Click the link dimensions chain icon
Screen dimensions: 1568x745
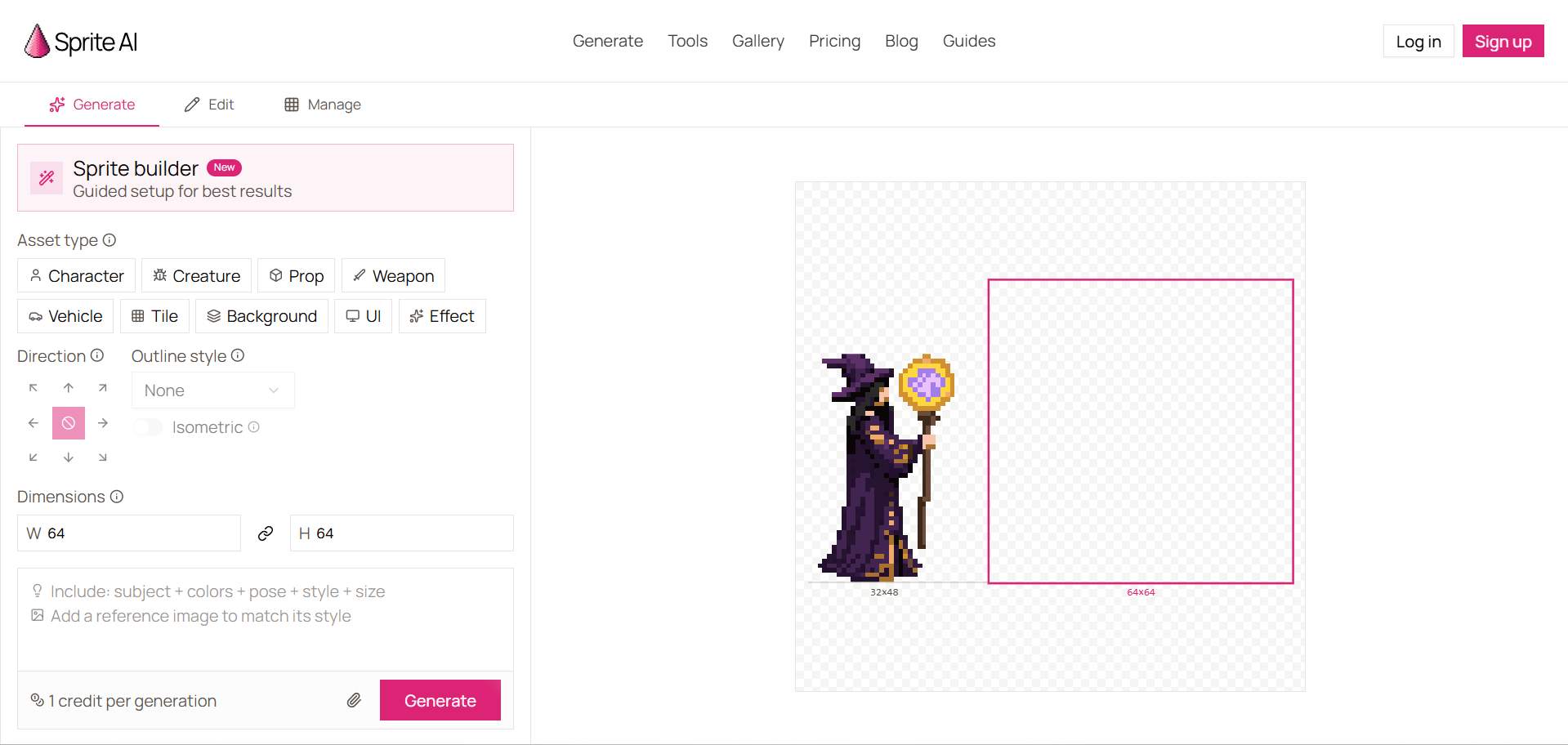tap(266, 533)
